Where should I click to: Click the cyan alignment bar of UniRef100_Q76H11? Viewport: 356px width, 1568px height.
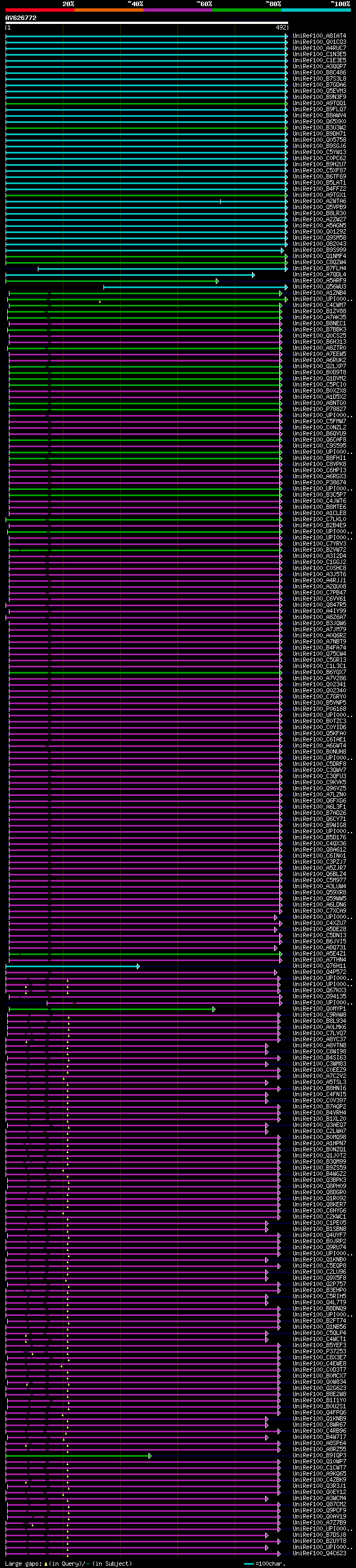pos(72,967)
